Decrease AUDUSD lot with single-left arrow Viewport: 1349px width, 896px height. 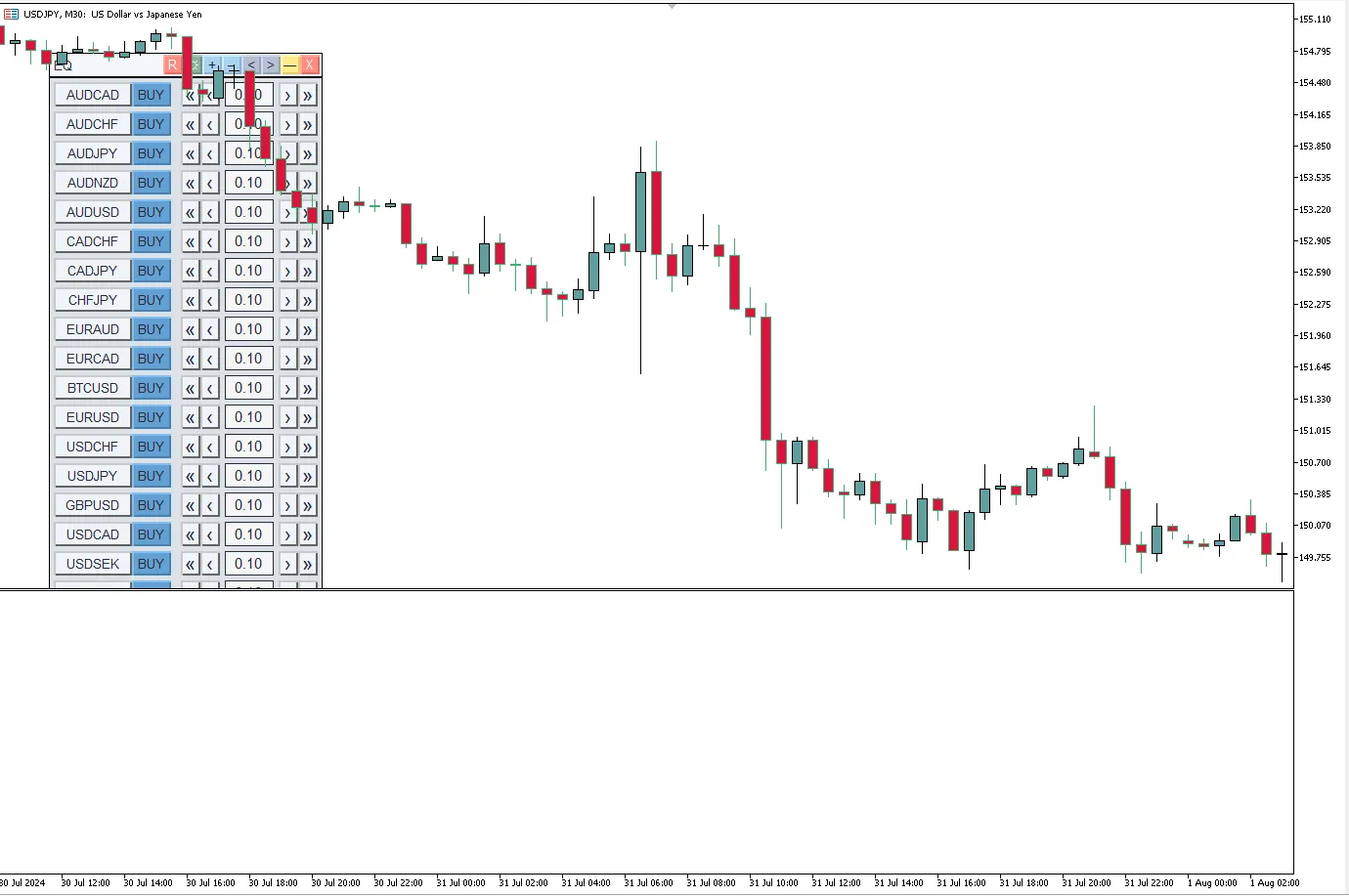pyautogui.click(x=210, y=212)
